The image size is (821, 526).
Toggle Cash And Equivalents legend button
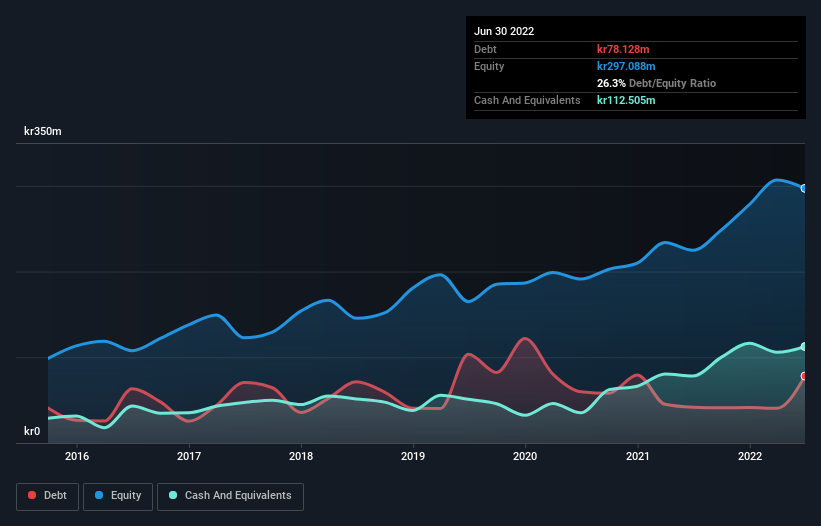click(230, 496)
